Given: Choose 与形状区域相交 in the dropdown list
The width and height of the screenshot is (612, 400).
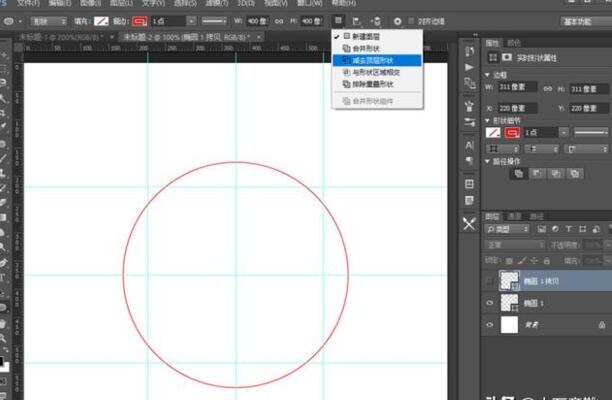Looking at the screenshot, I should click(x=377, y=72).
